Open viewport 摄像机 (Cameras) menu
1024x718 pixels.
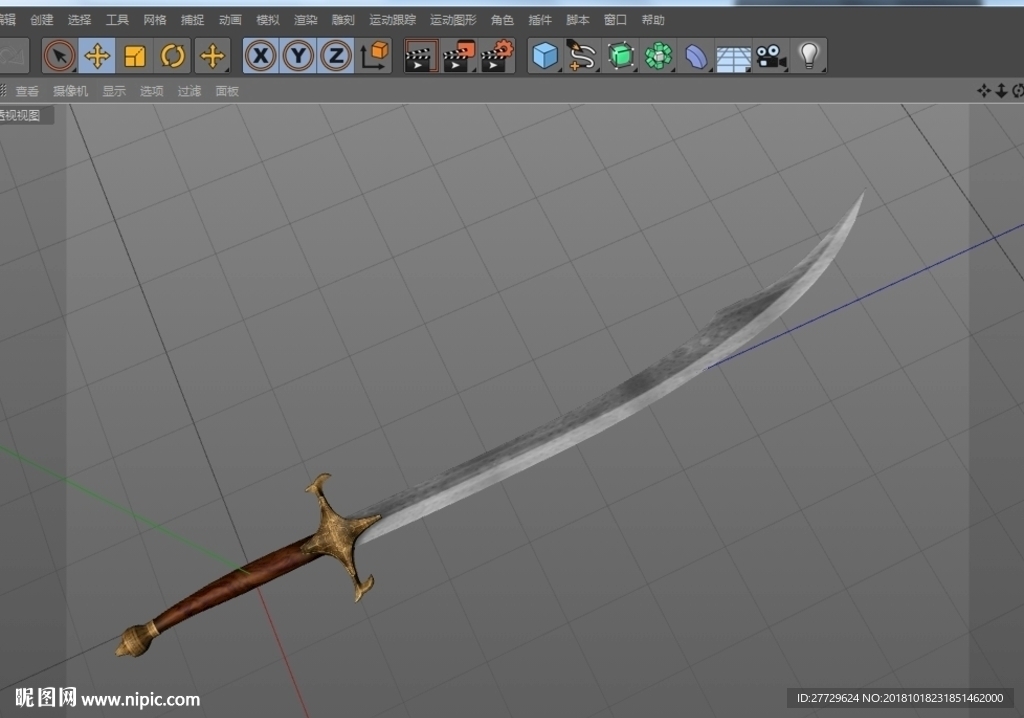(71, 91)
